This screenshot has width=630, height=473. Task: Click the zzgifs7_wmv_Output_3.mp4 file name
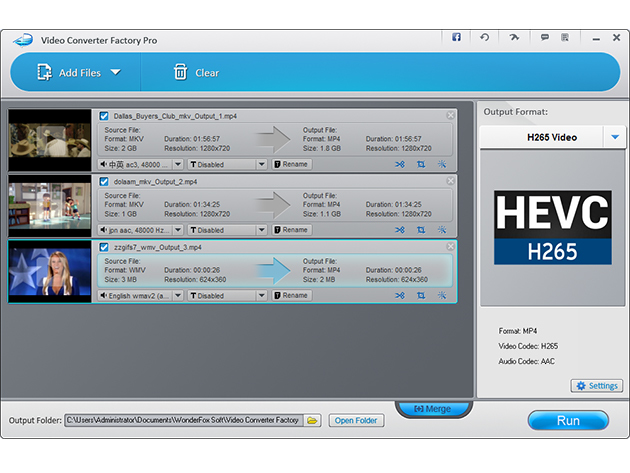158,247
